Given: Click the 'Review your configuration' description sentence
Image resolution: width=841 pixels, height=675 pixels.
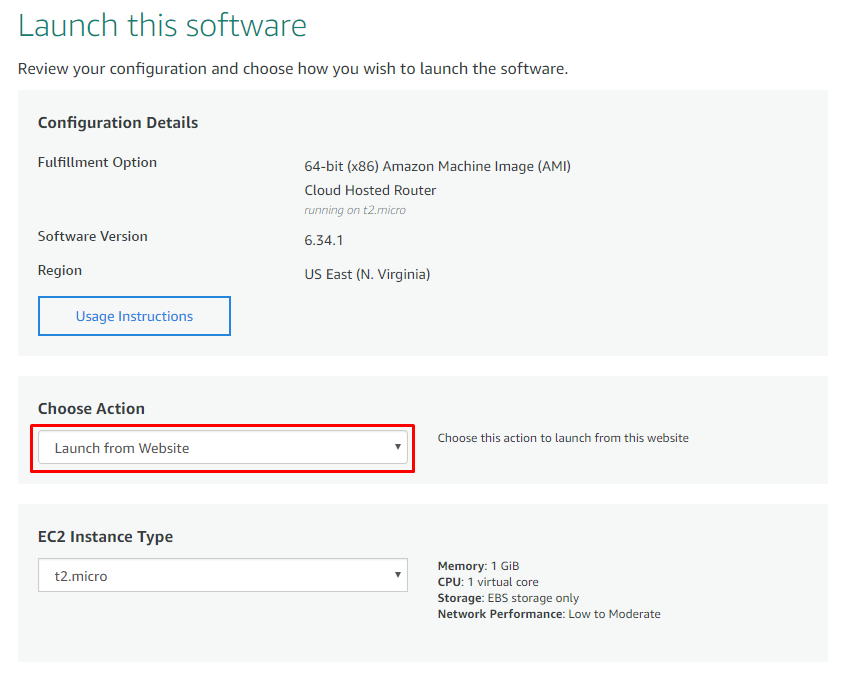Looking at the screenshot, I should pyautogui.click(x=293, y=69).
